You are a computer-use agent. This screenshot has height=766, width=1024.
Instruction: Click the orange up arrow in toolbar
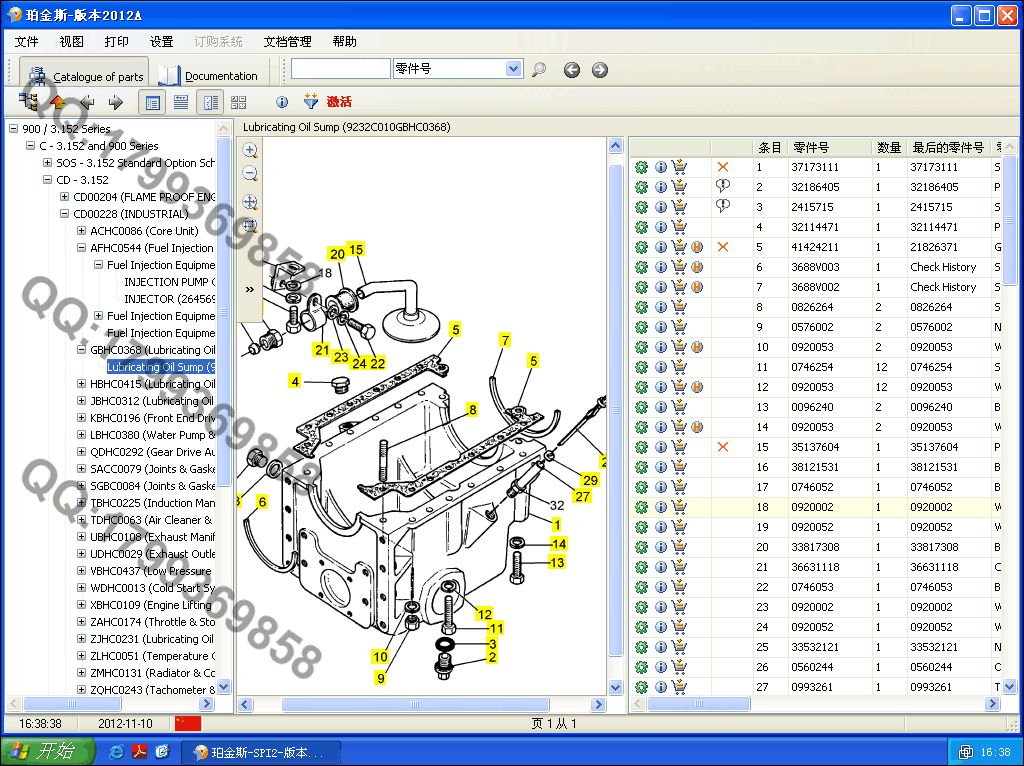coord(58,102)
